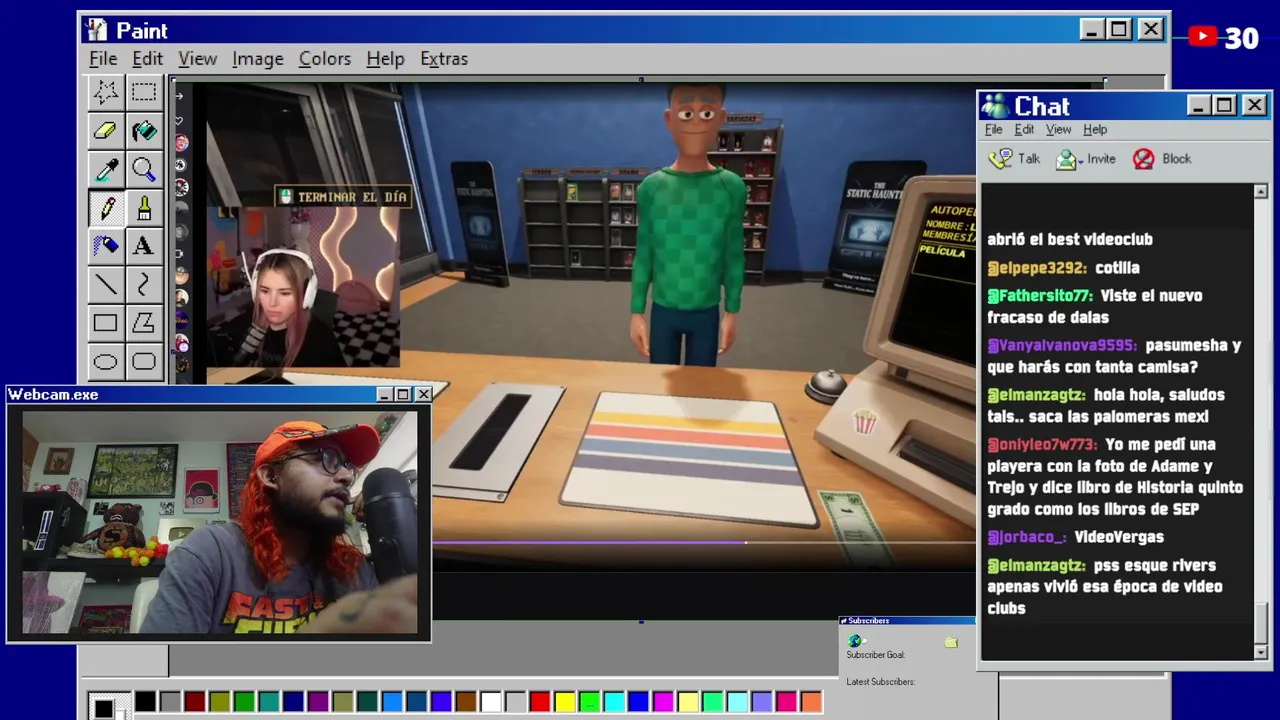The width and height of the screenshot is (1280, 720).
Task: Open the Colors menu
Action: click(325, 59)
